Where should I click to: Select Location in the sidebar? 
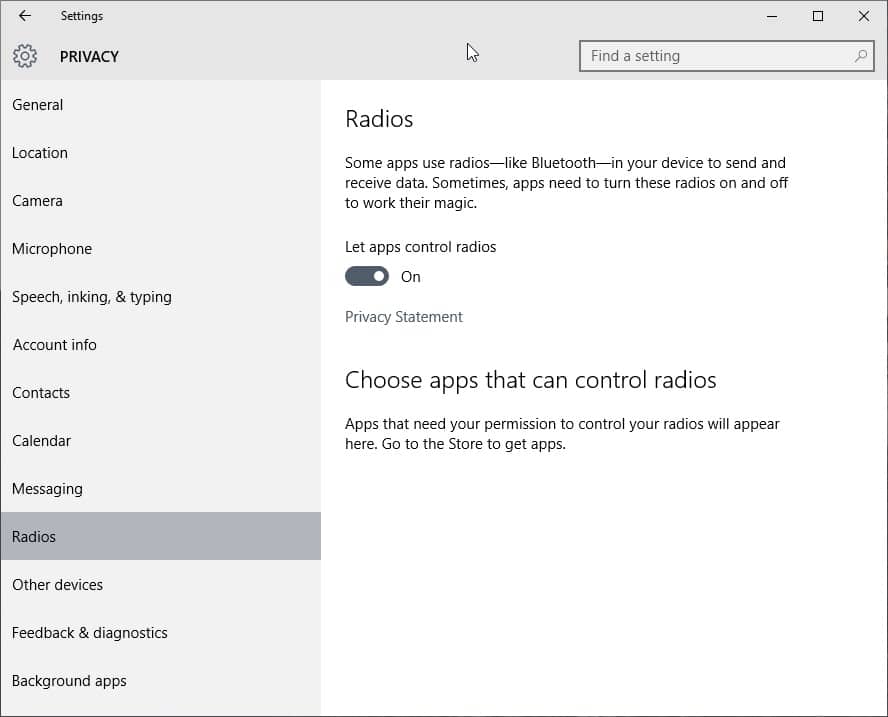pos(40,153)
